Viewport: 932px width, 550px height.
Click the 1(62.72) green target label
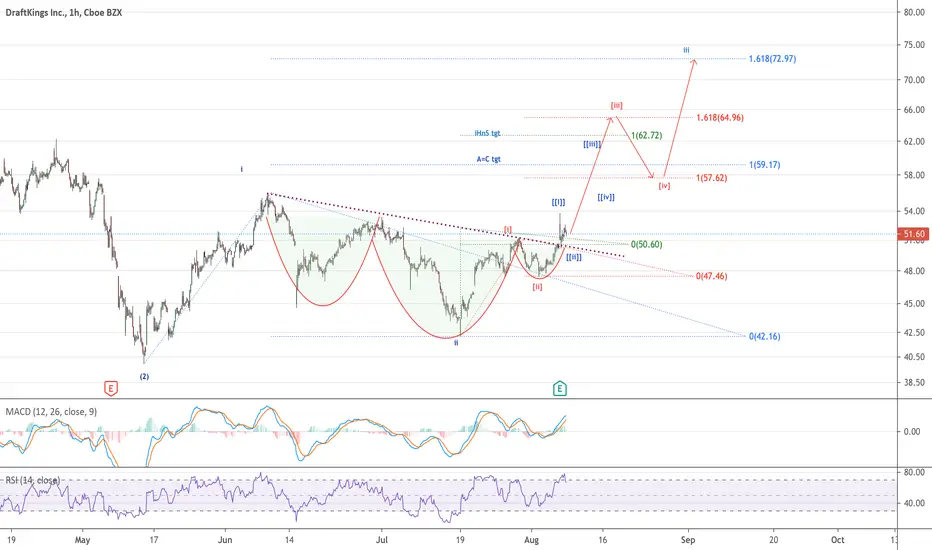tap(646, 135)
